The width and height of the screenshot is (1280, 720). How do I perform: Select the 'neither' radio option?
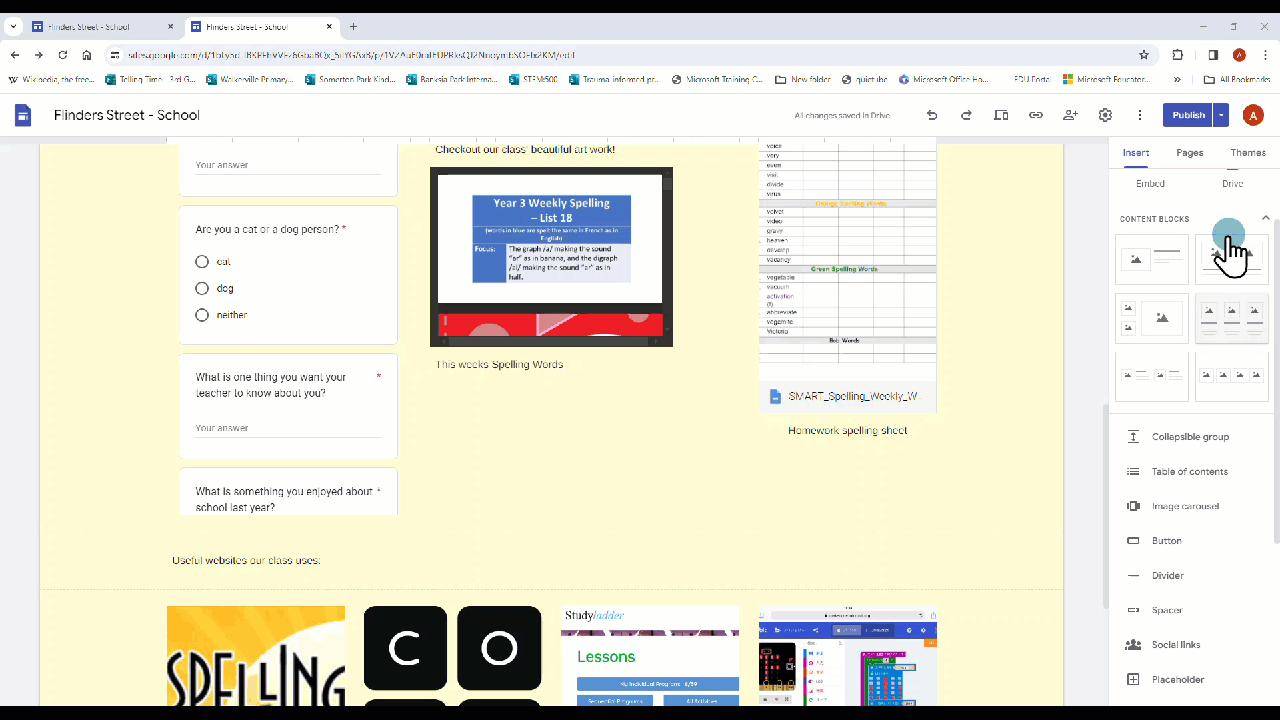point(202,315)
